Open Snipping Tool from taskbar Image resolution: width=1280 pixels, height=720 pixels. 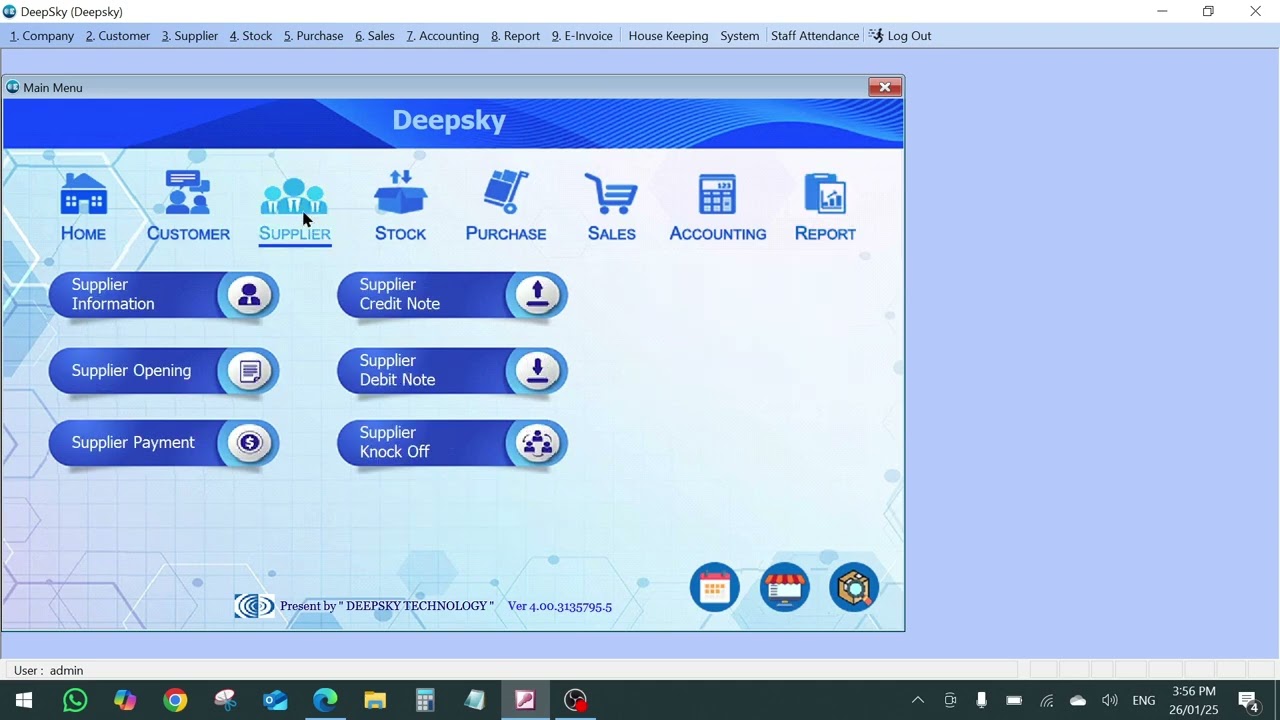225,700
